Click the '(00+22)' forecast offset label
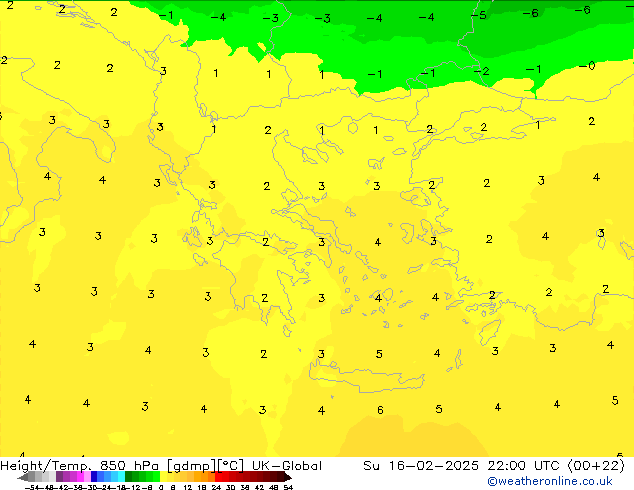This screenshot has height=490, width=634. [596, 466]
